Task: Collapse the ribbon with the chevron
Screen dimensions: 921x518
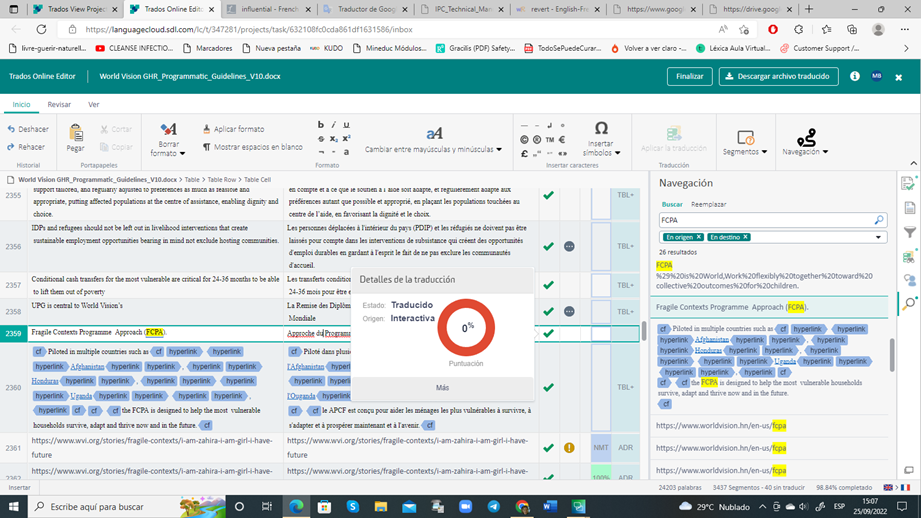Action: coord(913,163)
